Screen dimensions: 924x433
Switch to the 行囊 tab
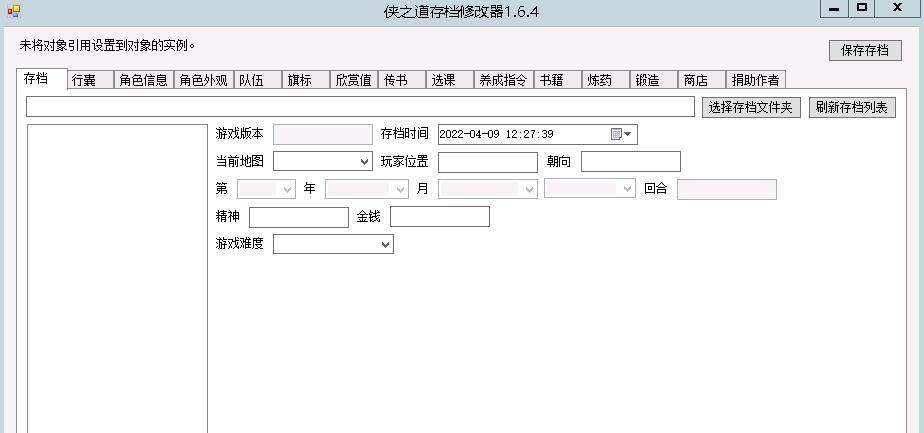point(90,81)
